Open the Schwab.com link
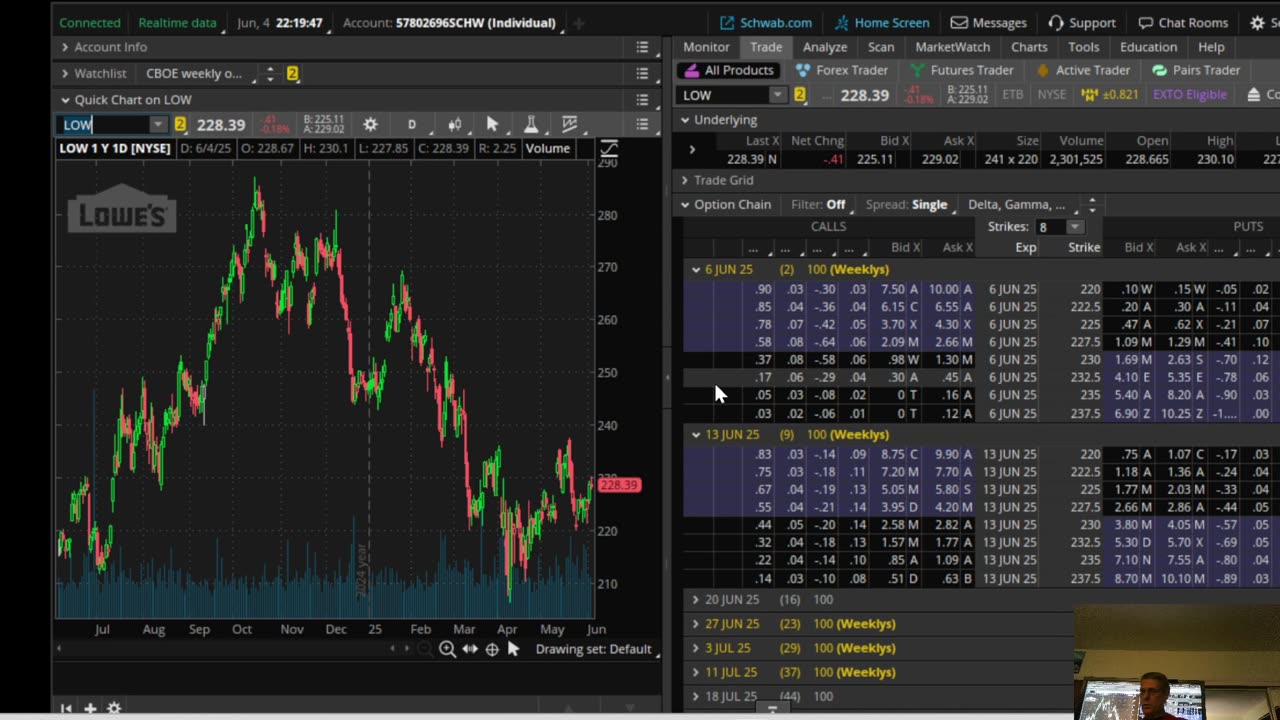The image size is (1280, 720). [765, 22]
